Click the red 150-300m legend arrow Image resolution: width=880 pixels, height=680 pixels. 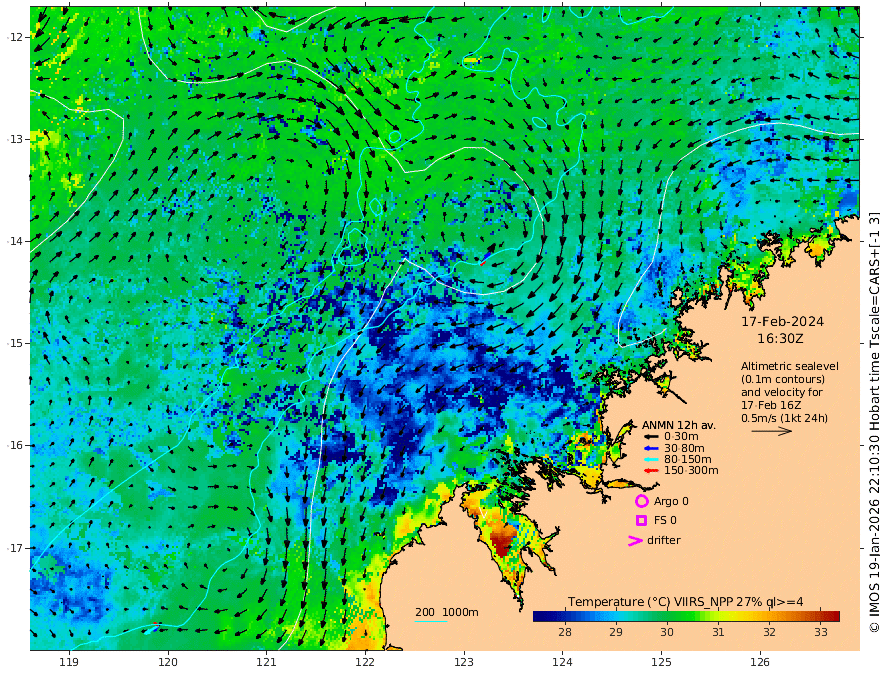pos(651,471)
